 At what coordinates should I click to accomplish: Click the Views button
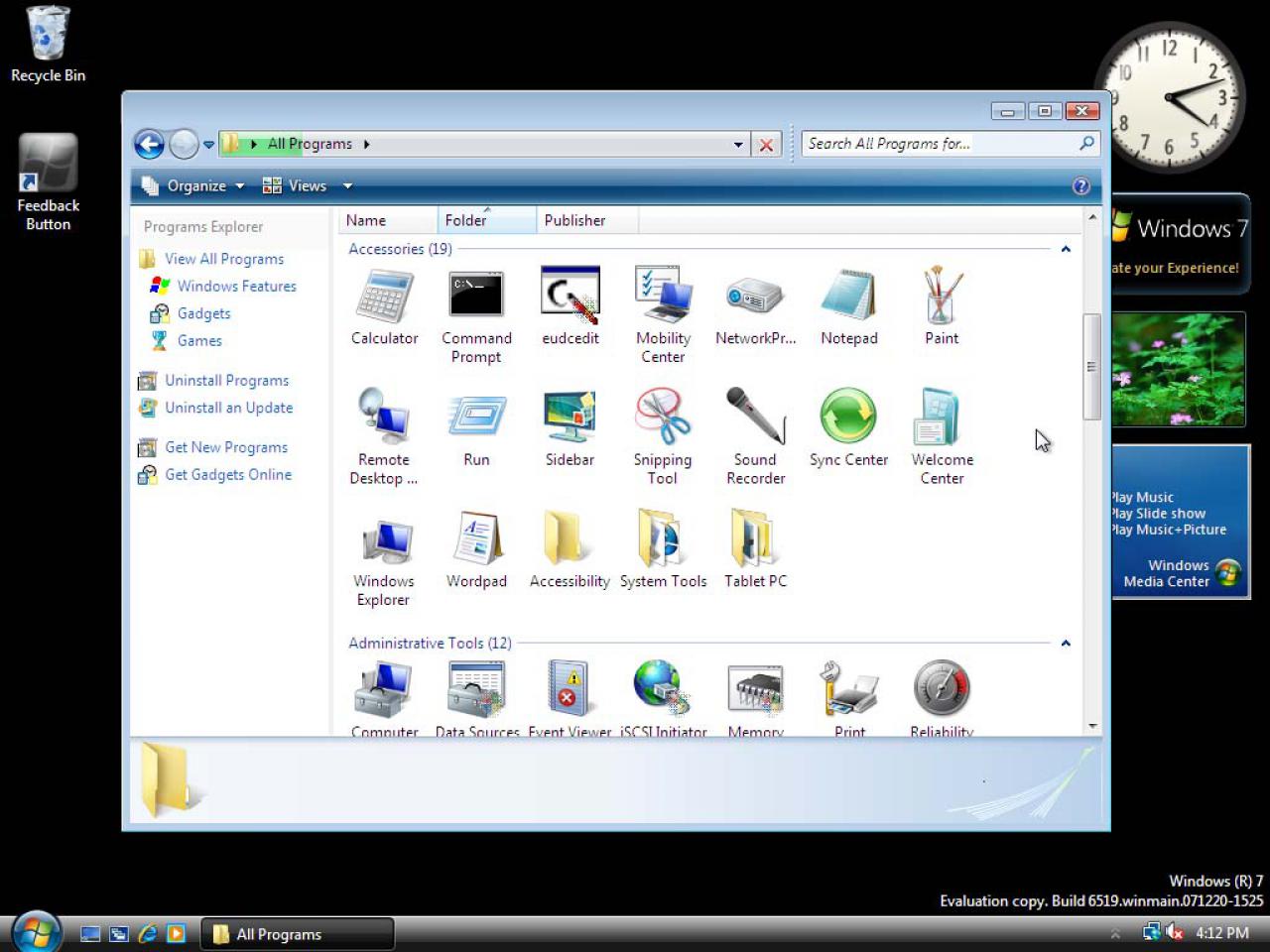point(295,185)
